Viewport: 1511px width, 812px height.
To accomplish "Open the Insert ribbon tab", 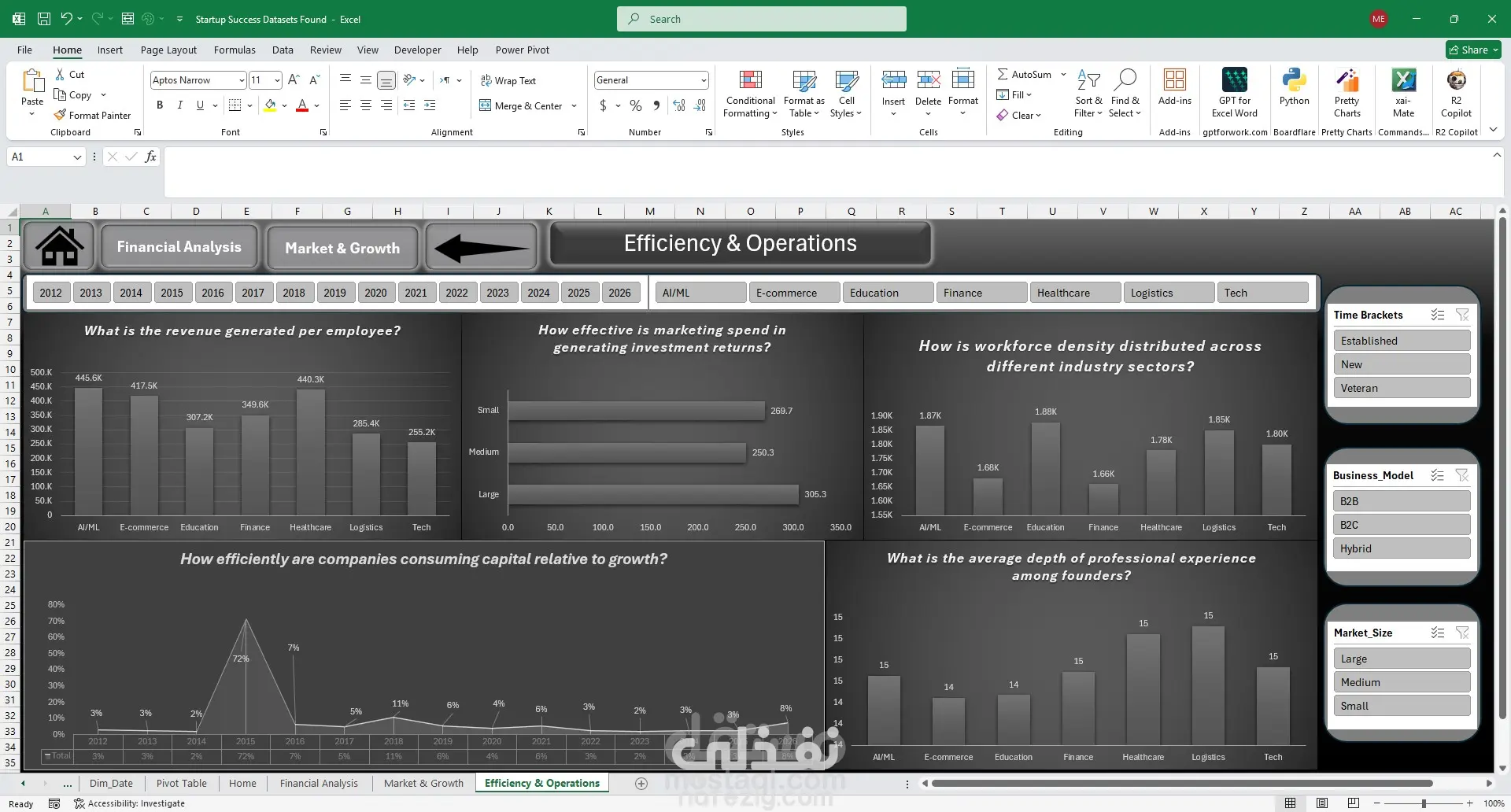I will [110, 50].
